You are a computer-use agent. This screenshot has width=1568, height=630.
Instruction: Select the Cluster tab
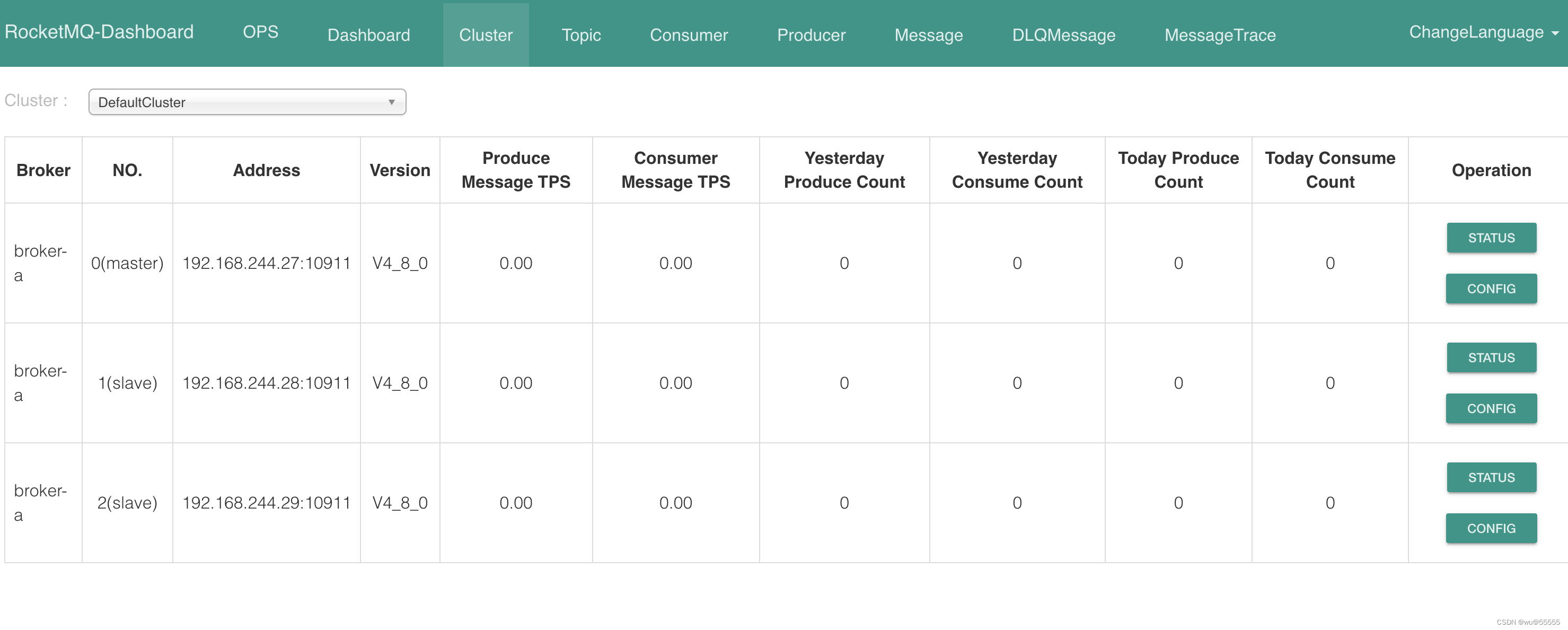pos(485,34)
